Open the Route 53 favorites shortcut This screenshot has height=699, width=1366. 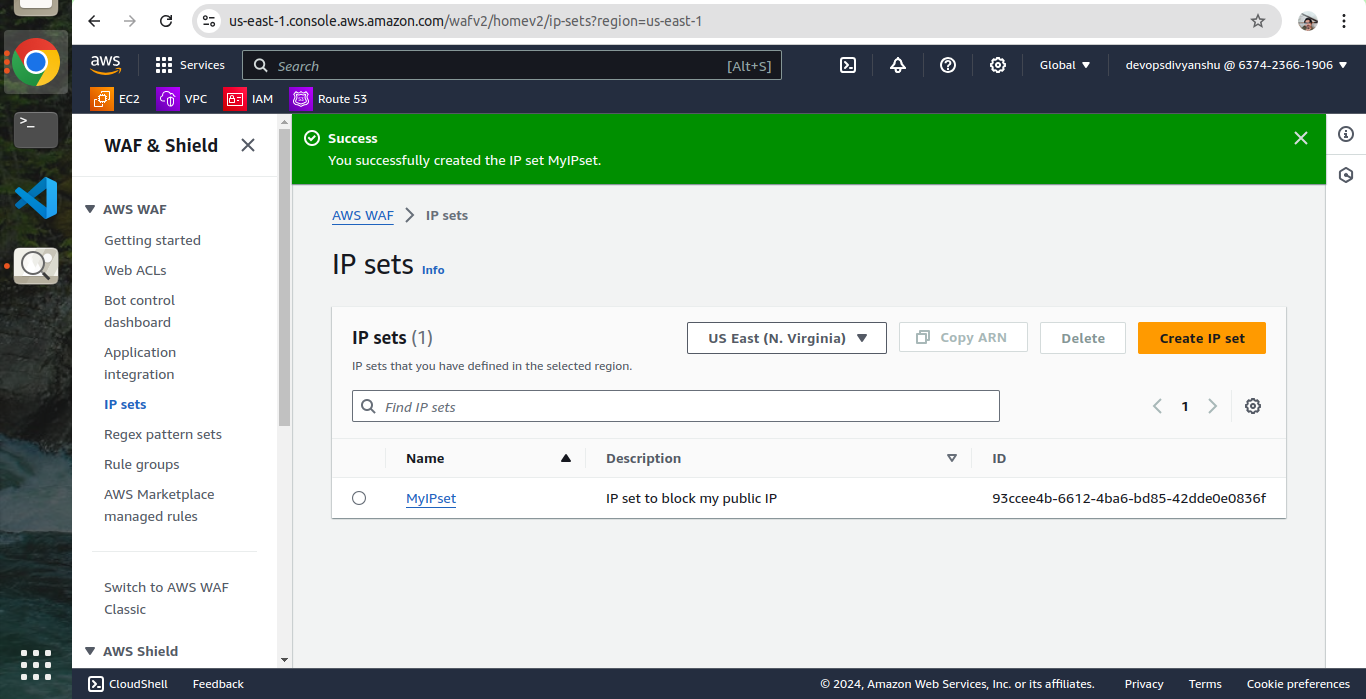329,99
